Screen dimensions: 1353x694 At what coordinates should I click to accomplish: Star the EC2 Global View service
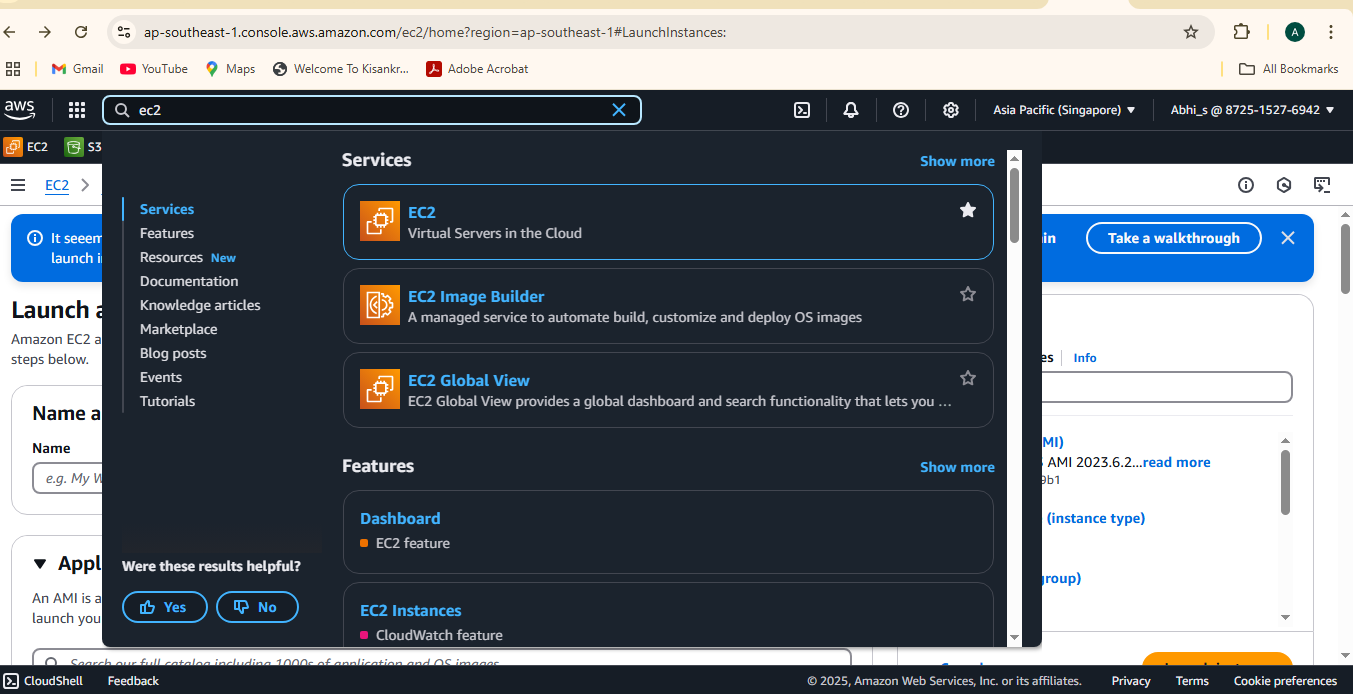(x=967, y=378)
